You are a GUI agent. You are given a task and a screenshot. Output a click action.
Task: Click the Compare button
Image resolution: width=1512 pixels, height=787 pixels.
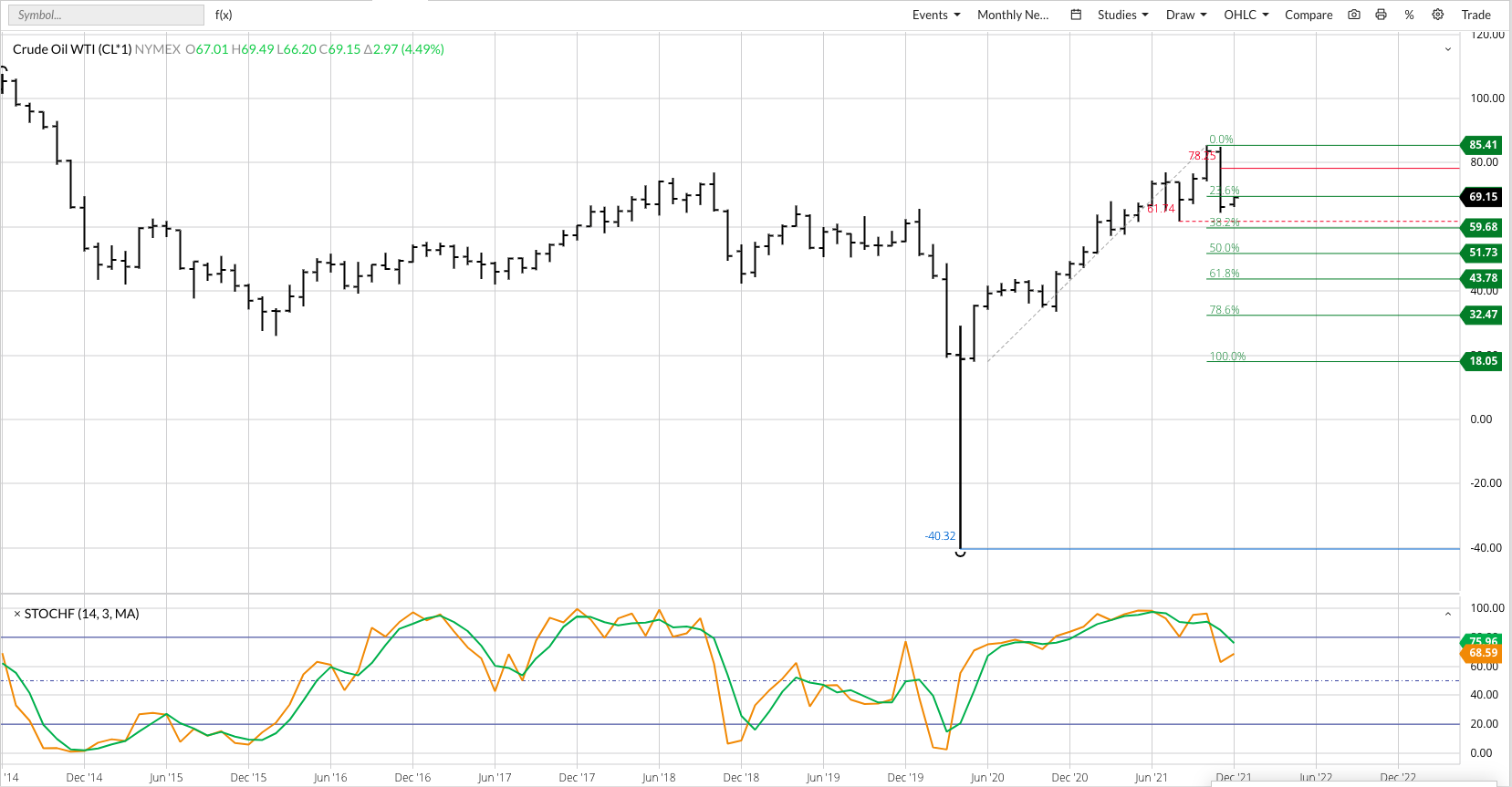click(1309, 15)
